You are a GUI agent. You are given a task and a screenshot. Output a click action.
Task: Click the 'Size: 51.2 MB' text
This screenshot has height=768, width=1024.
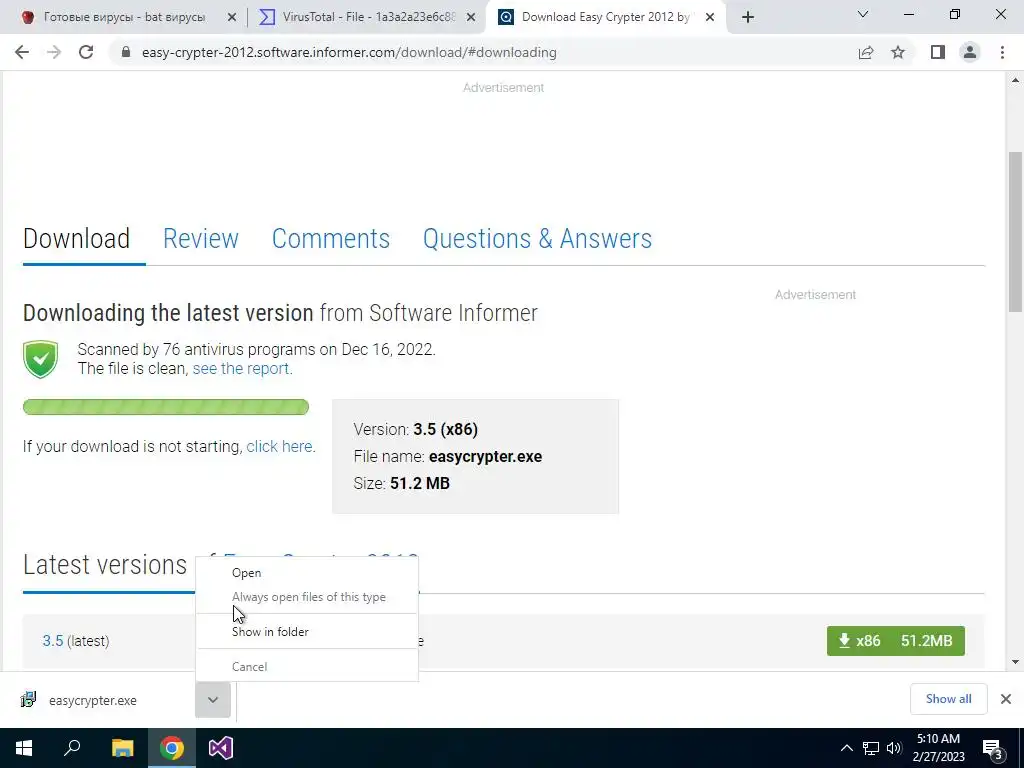tap(402, 483)
